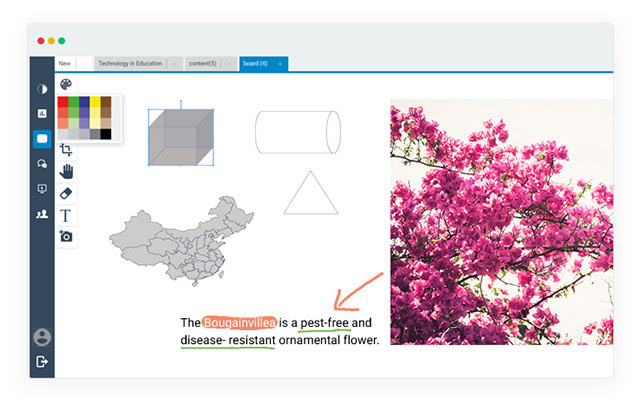Open the contrast half-circle sidebar icon

point(42,89)
